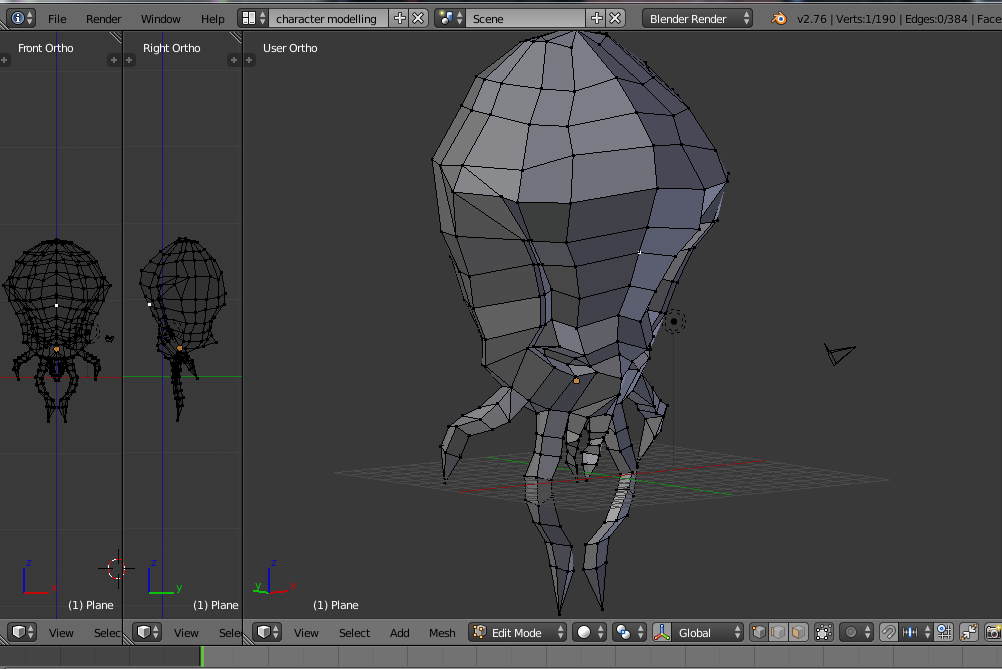Click the Blender logo icon in header

(779, 19)
